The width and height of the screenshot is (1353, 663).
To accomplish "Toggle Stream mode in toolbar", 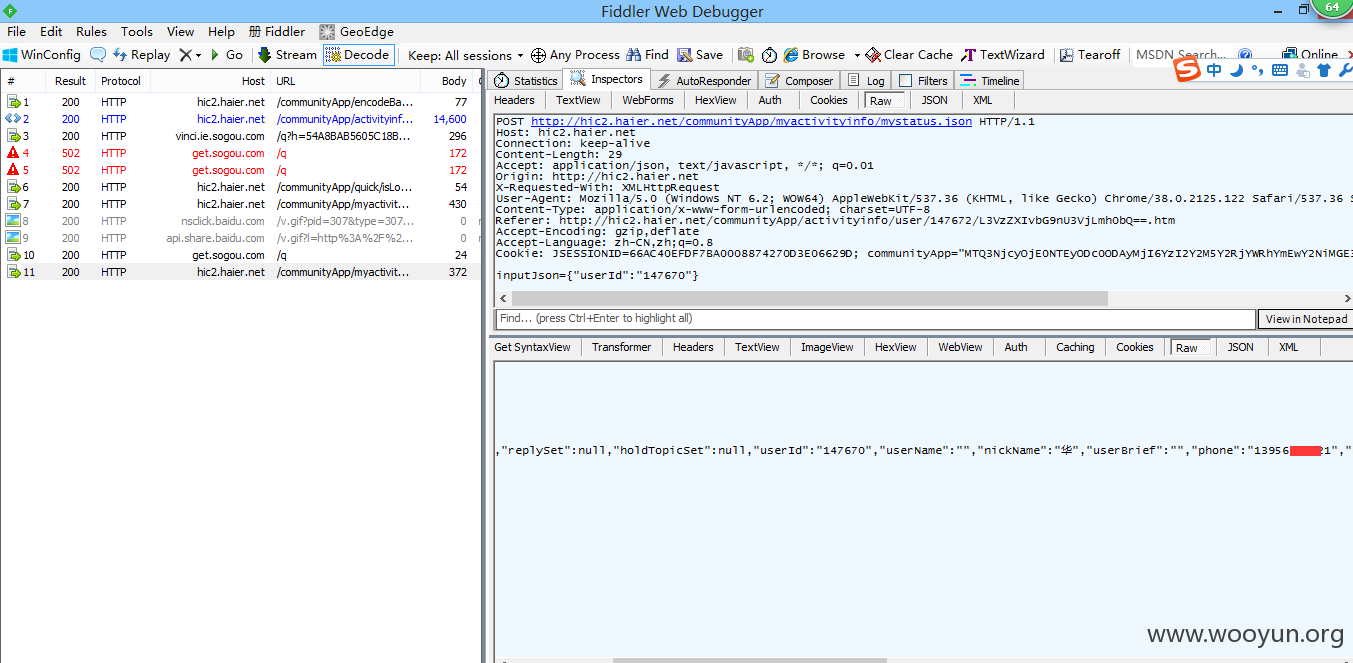I will [287, 55].
